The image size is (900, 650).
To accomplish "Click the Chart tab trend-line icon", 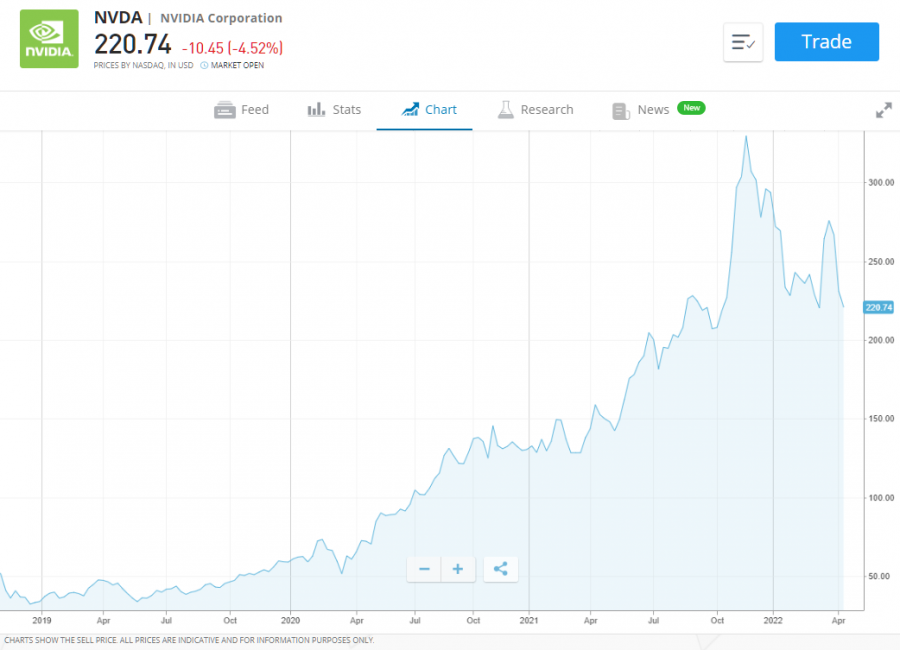I will coord(410,109).
